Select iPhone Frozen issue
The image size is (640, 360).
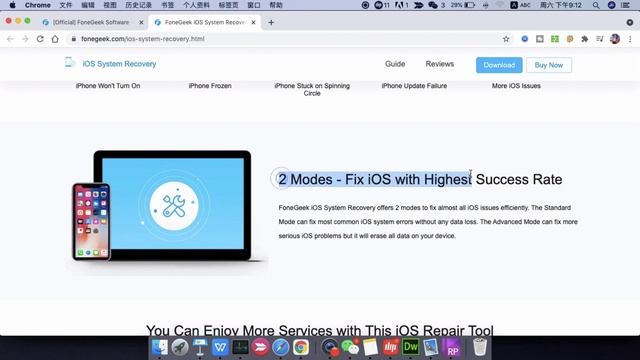pos(210,86)
